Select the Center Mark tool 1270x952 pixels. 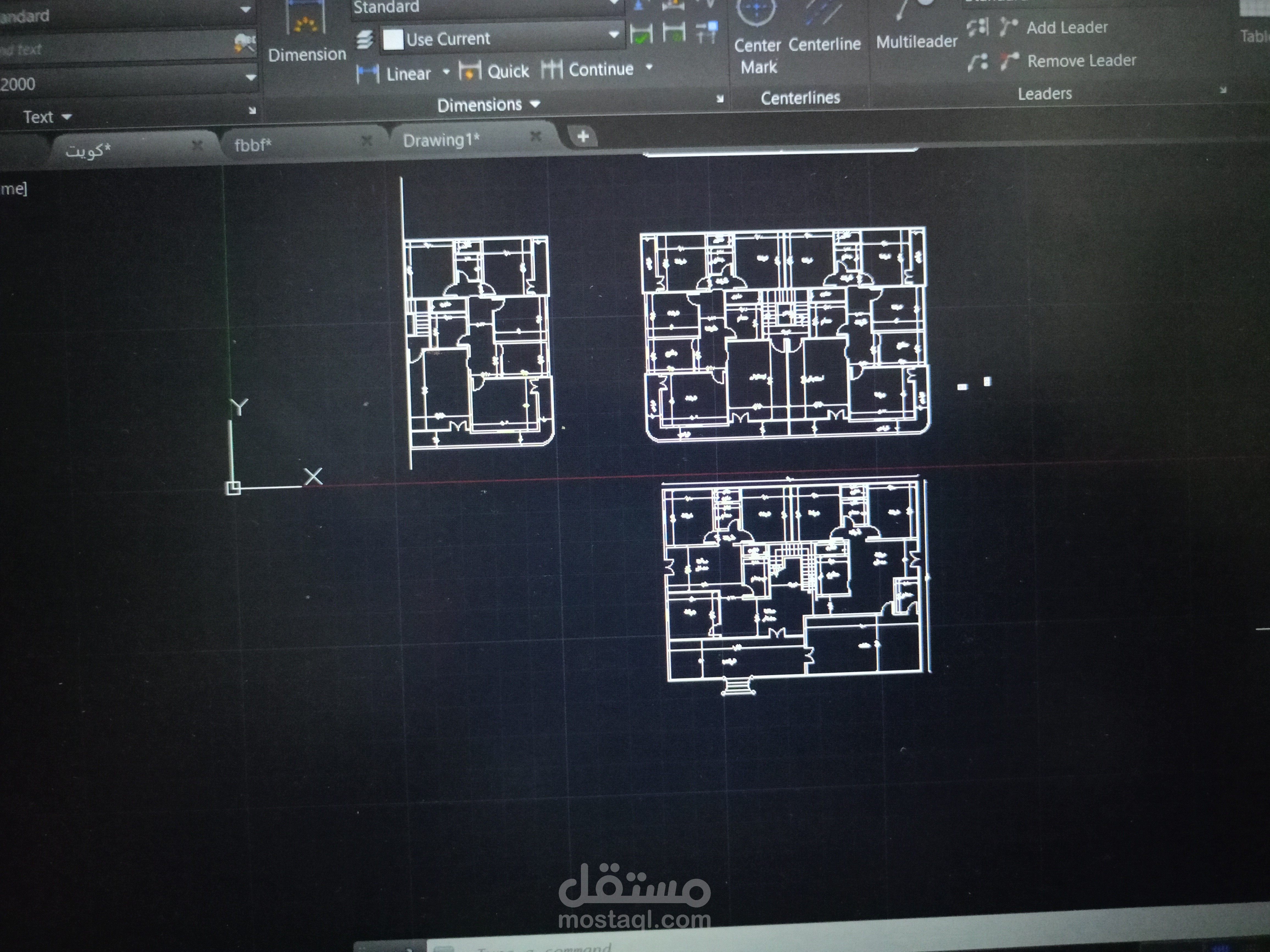tap(757, 37)
